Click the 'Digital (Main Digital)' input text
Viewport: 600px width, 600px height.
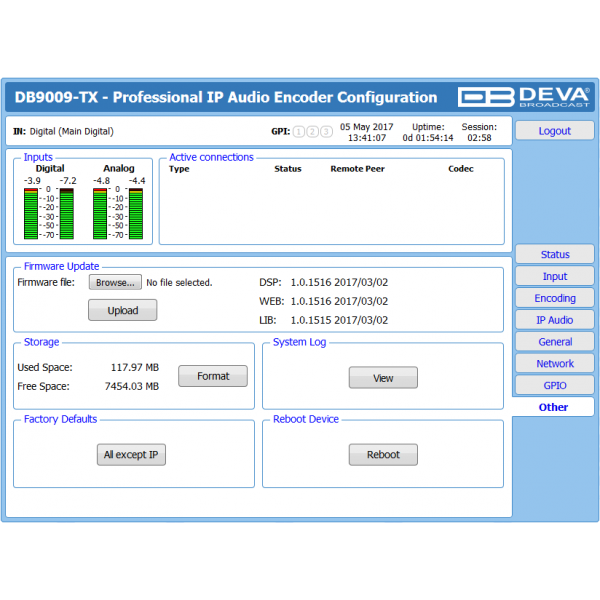(72, 131)
